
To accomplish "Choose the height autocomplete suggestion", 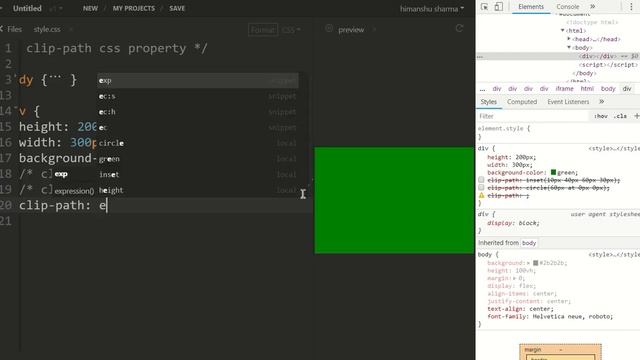I will [x=198, y=190].
